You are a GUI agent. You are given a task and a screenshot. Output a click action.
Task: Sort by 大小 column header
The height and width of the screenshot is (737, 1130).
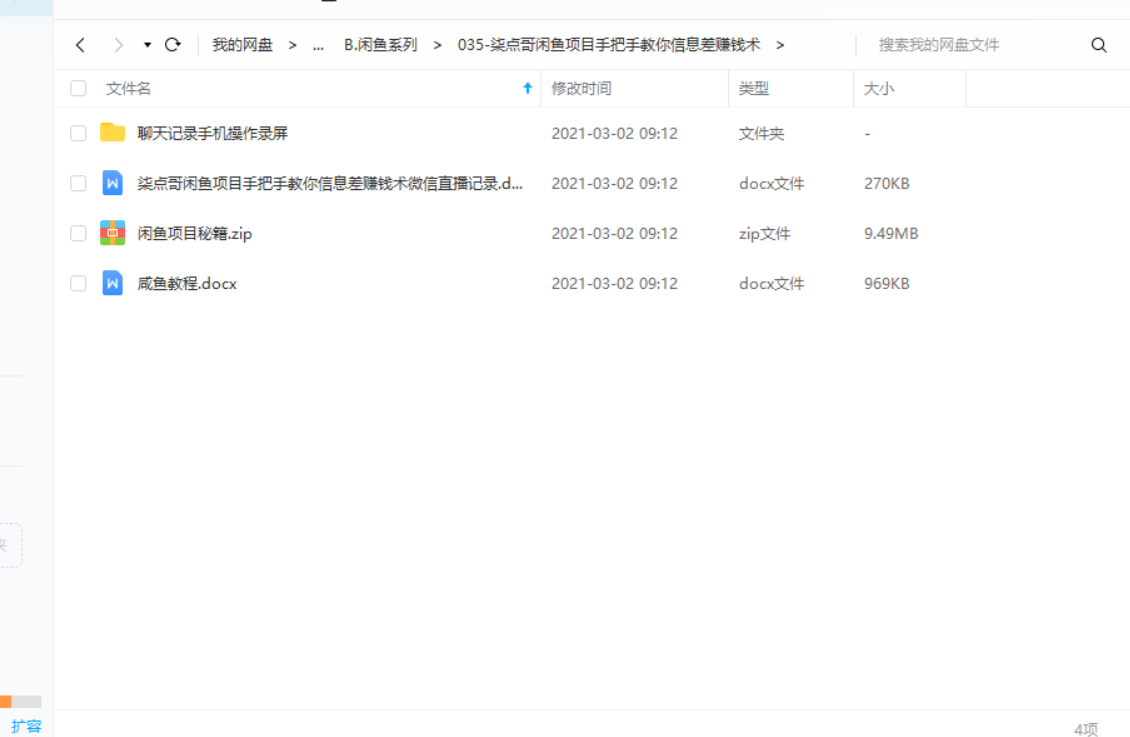click(878, 89)
